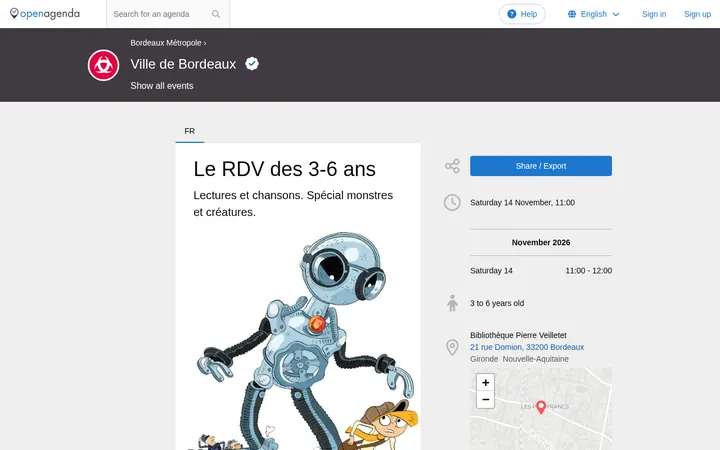Click the location pin icon beside the address
Screen dimensions: 720x450
(452, 347)
